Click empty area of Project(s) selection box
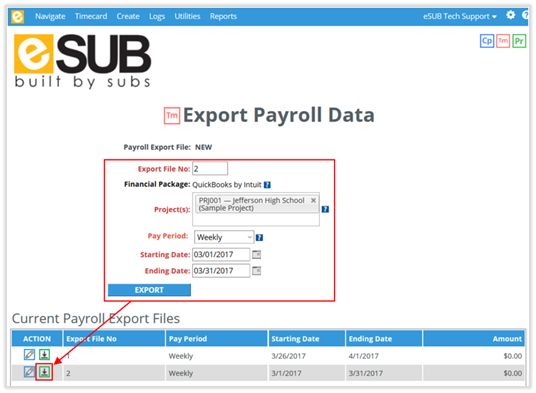The width and height of the screenshot is (536, 393). pos(256,219)
